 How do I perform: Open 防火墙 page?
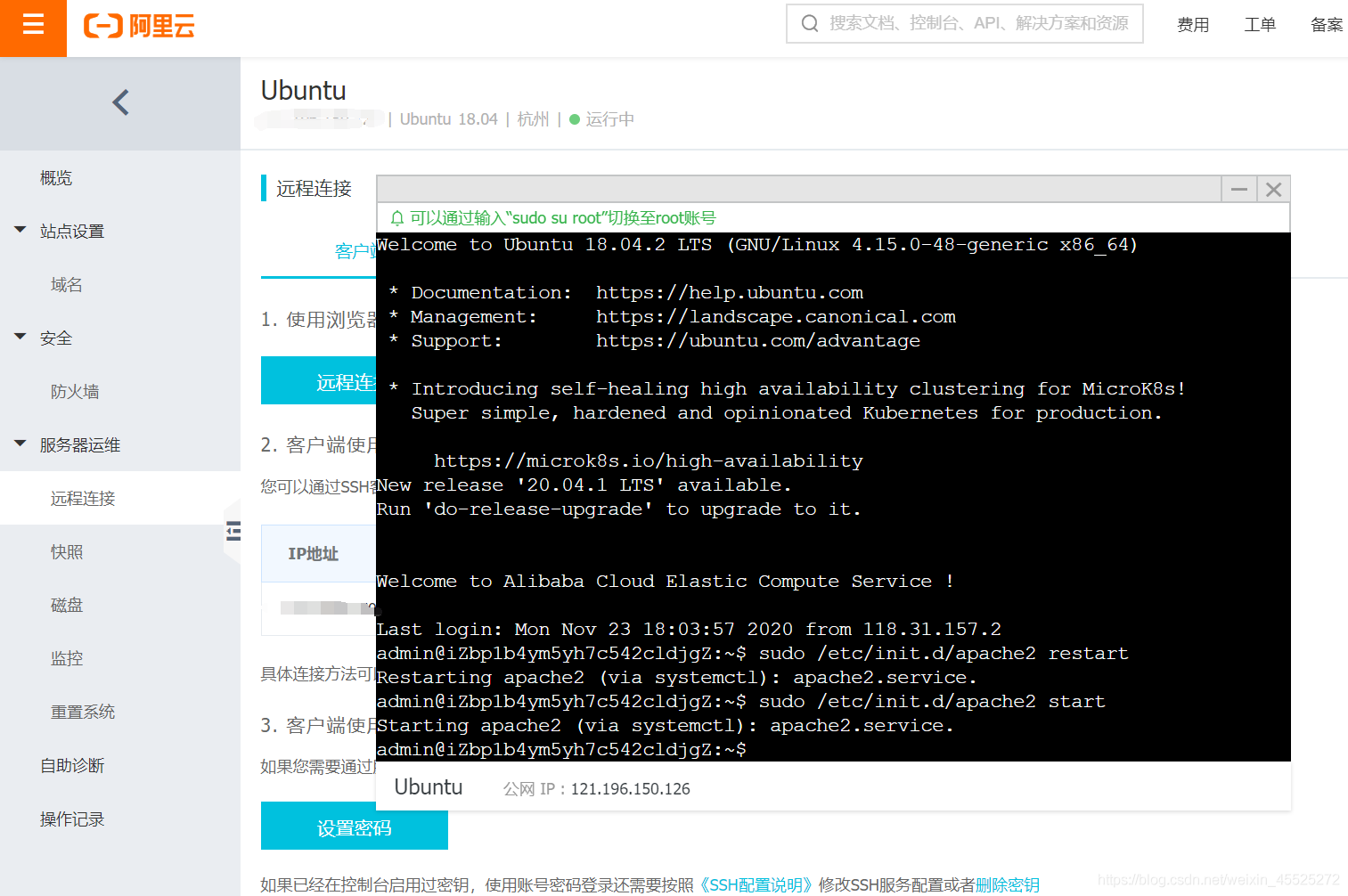pos(75,392)
